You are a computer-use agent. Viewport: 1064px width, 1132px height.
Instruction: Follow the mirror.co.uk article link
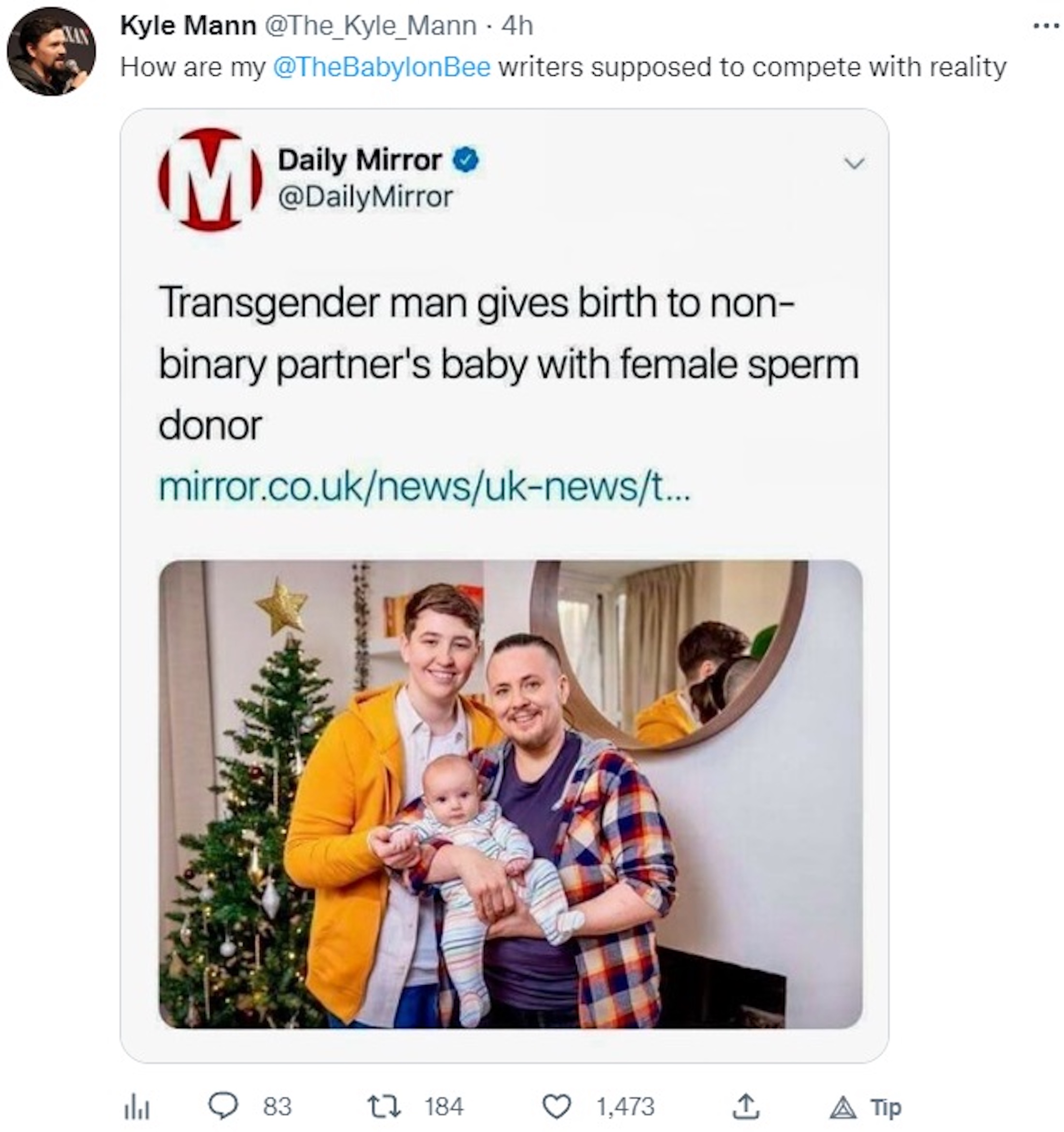click(x=424, y=487)
